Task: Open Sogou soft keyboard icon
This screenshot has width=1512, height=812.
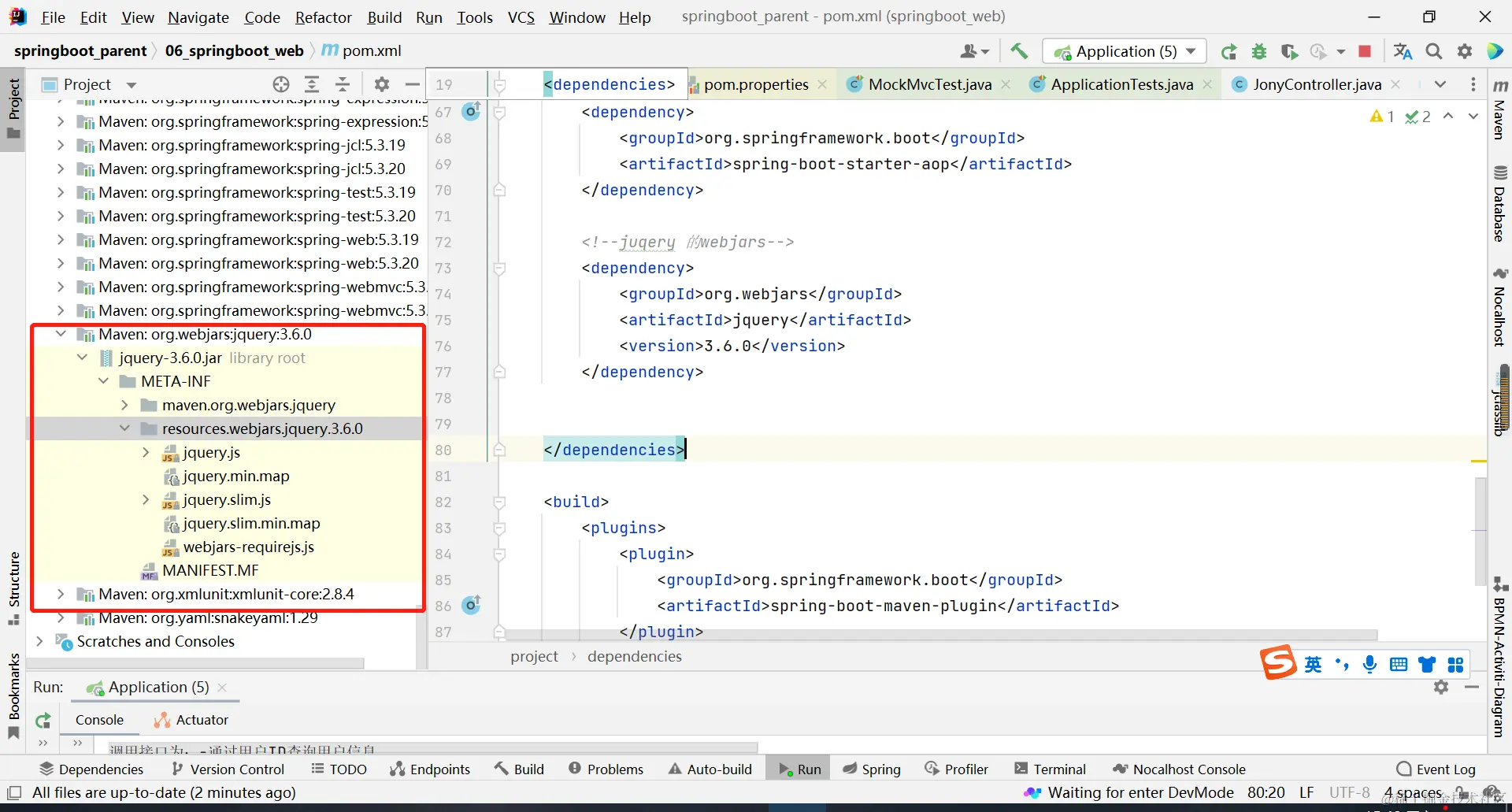Action: [1399, 665]
